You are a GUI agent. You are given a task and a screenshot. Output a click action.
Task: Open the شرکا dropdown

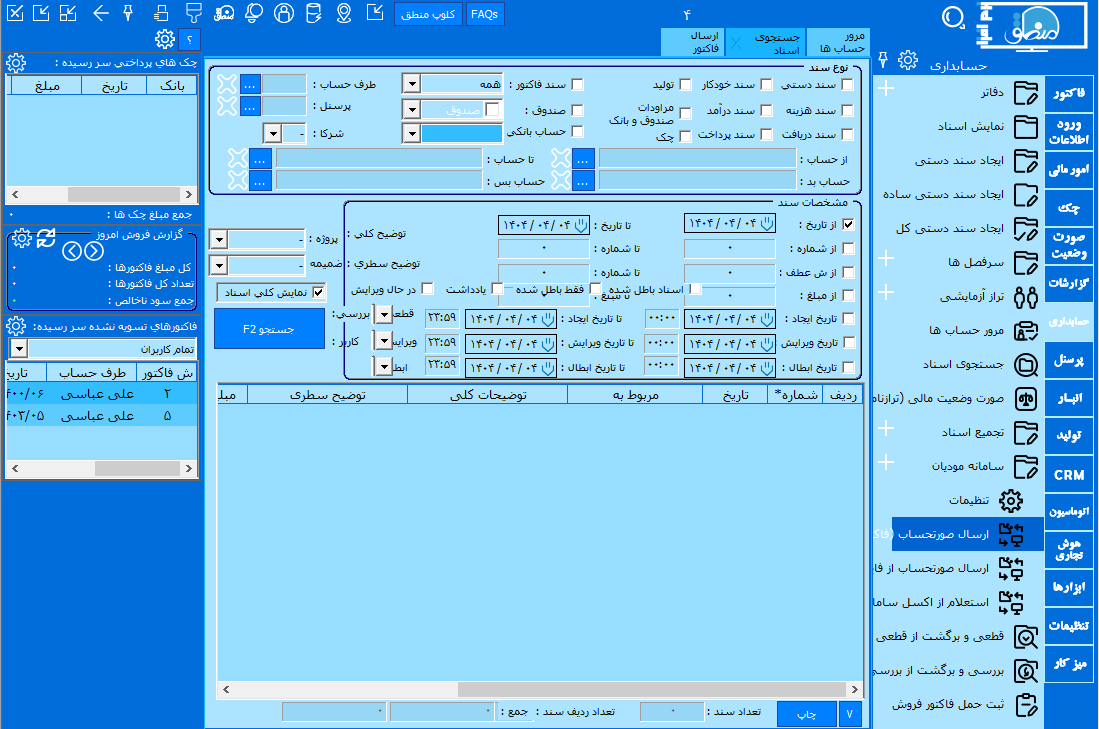[x=273, y=133]
